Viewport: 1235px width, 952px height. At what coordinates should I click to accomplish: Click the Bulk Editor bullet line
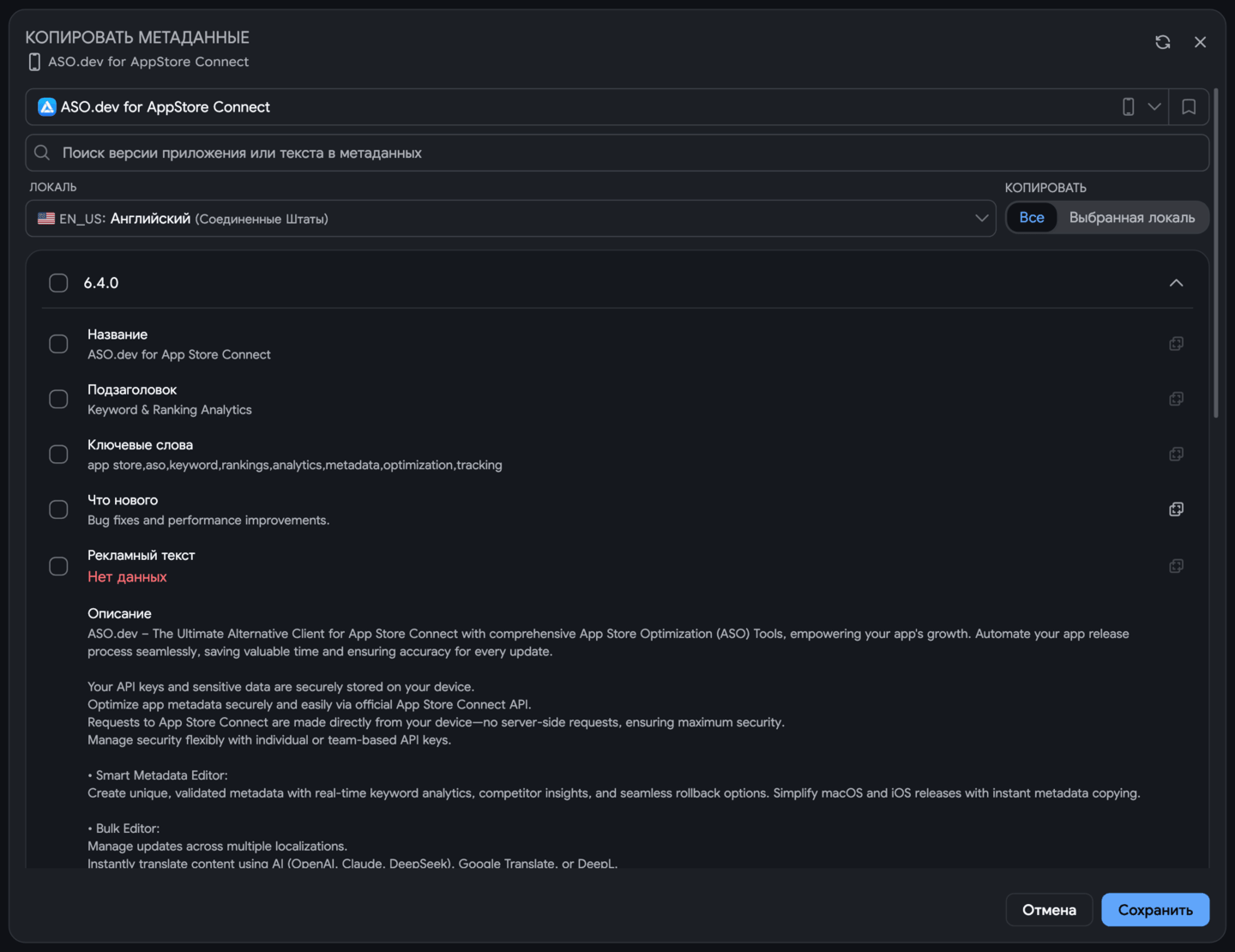pyautogui.click(x=123, y=828)
